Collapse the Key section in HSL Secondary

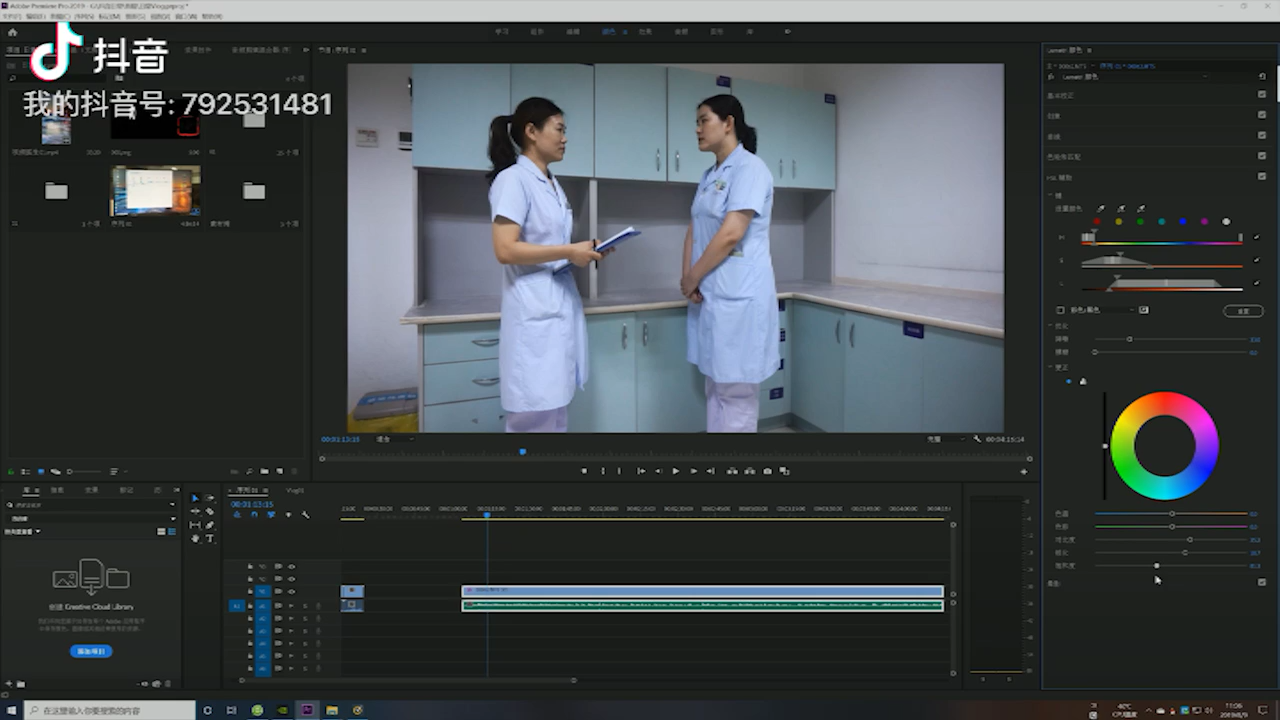(x=1051, y=195)
